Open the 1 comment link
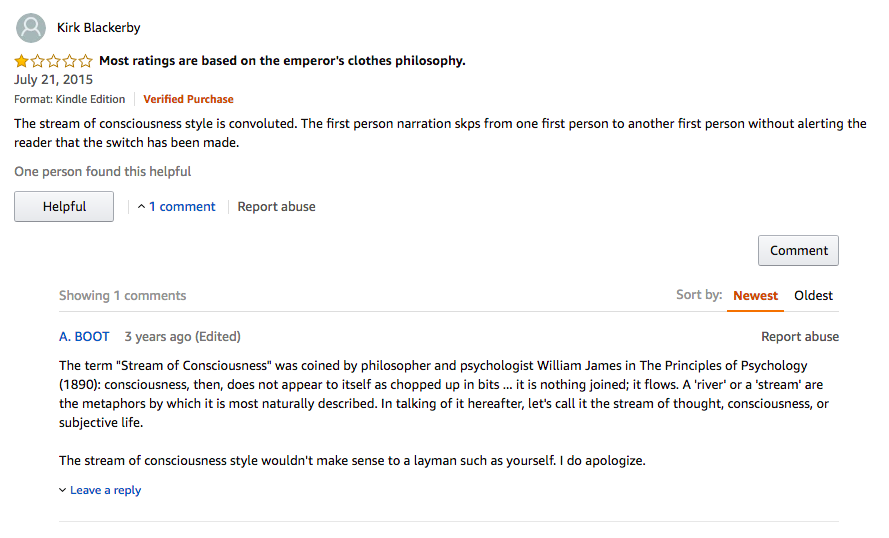The width and height of the screenshot is (889, 538). [x=182, y=207]
